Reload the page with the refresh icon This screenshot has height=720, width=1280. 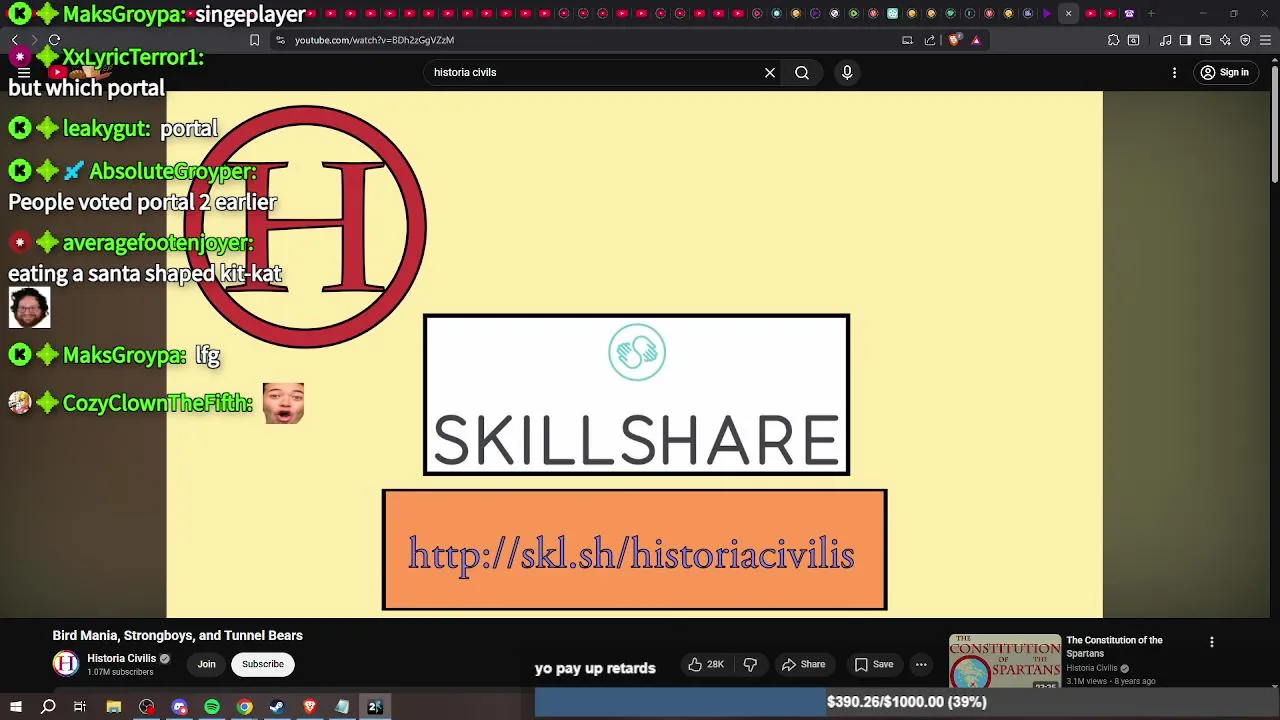pyautogui.click(x=54, y=40)
